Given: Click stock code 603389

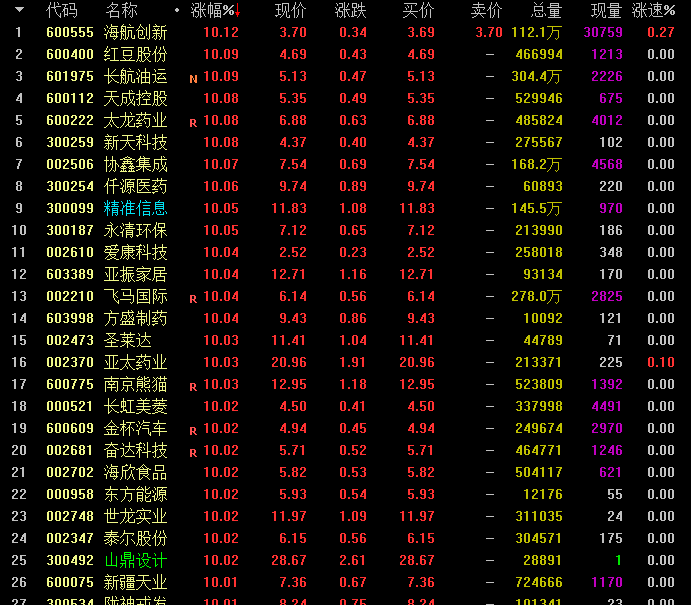Looking at the screenshot, I should tap(70, 274).
